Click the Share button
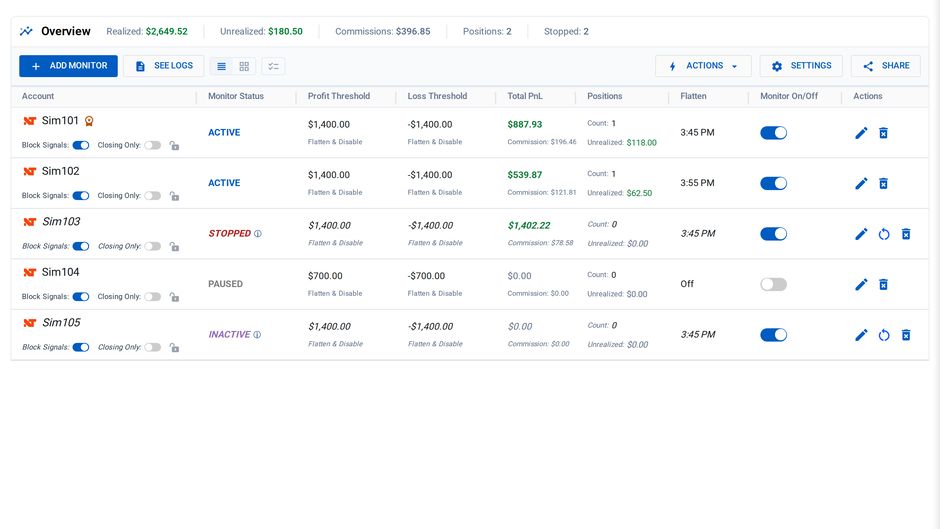Image resolution: width=940 pixels, height=529 pixels. (x=885, y=66)
